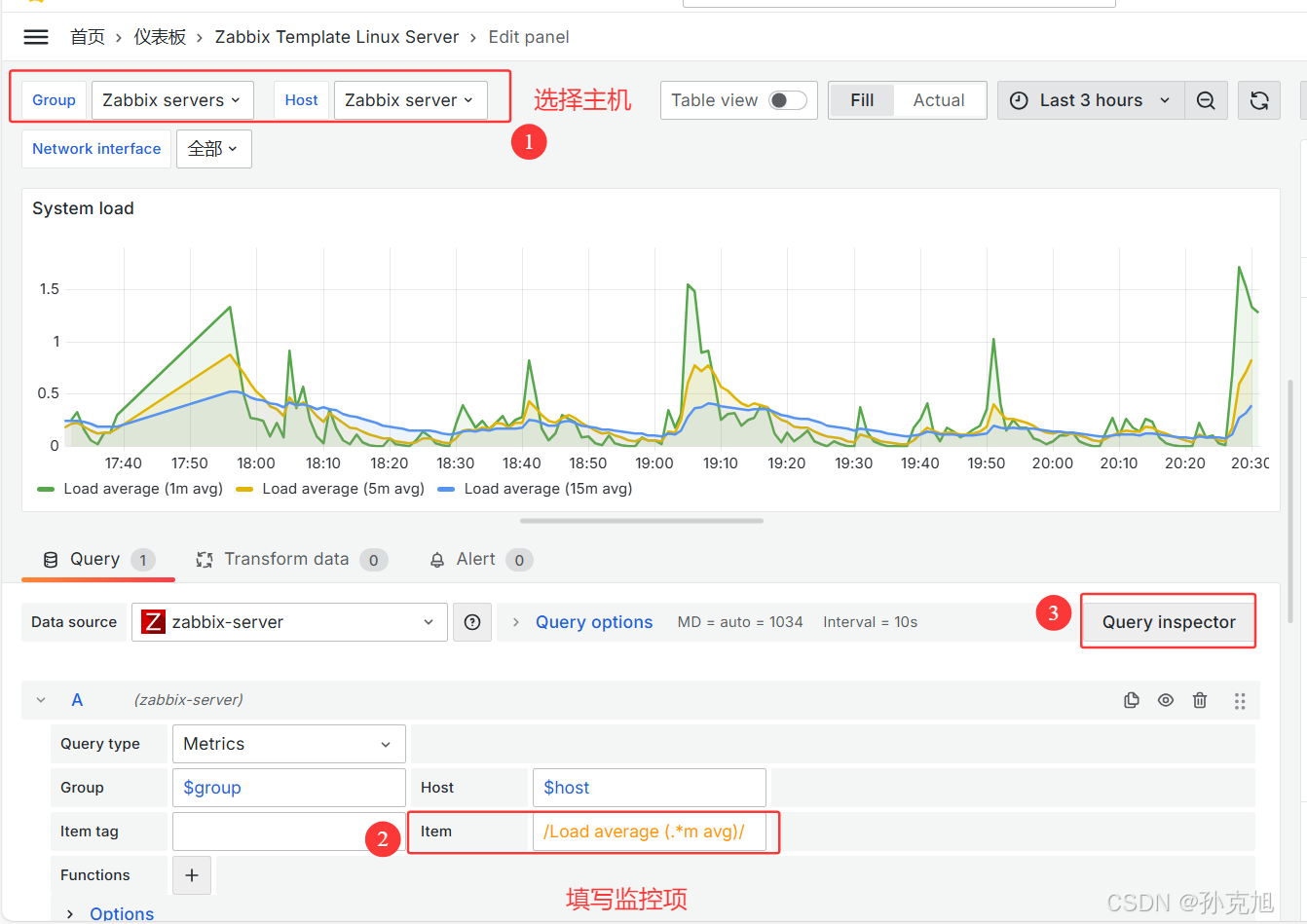
Task: Click the Host field containing $host
Action: click(649, 788)
